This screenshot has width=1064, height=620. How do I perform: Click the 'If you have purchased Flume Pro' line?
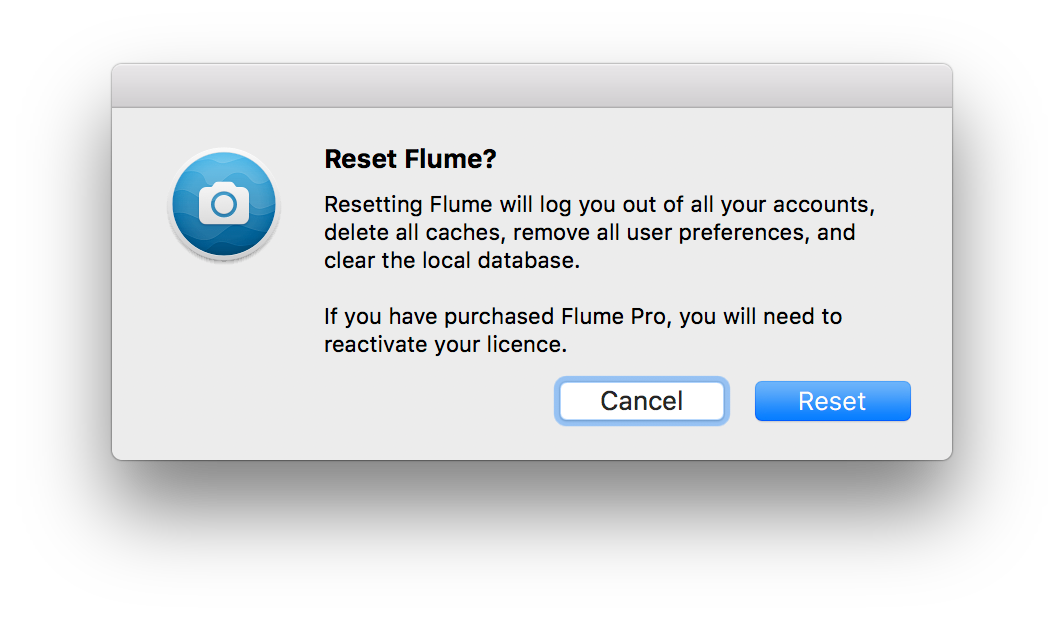(583, 317)
